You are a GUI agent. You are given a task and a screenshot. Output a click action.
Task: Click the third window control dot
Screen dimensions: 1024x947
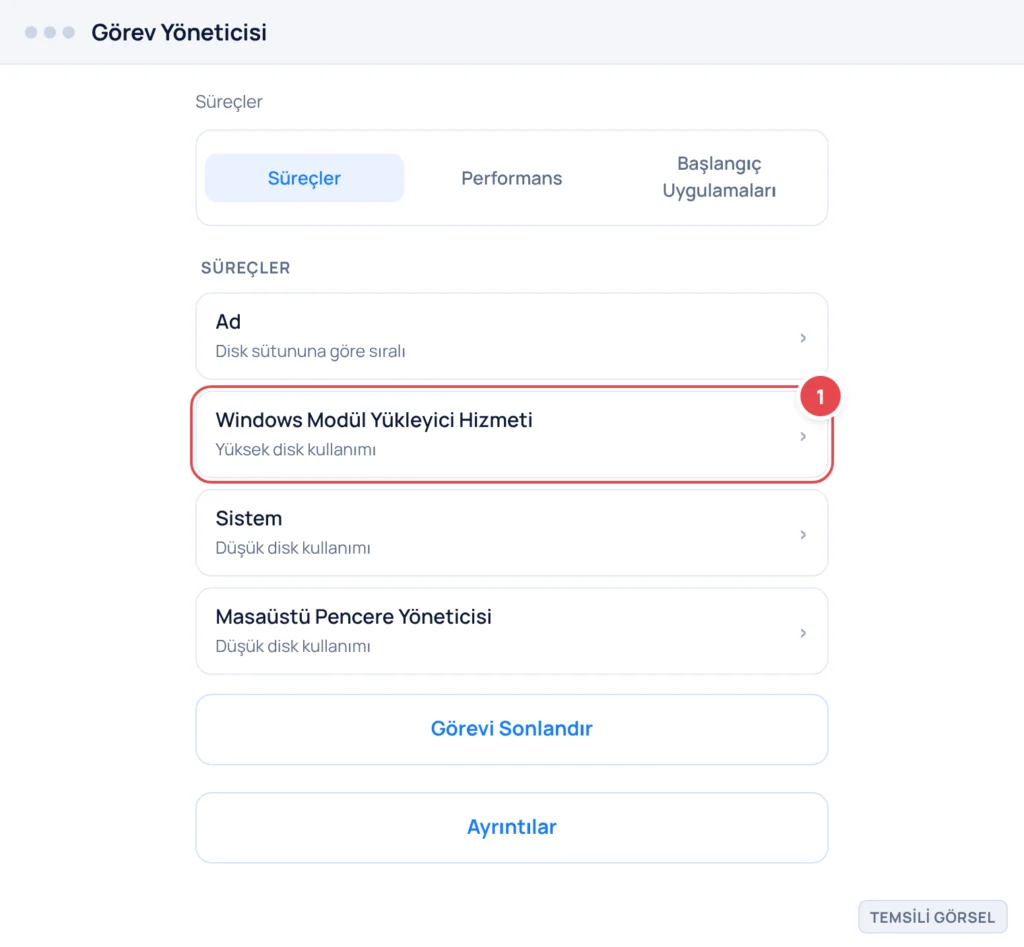click(69, 32)
